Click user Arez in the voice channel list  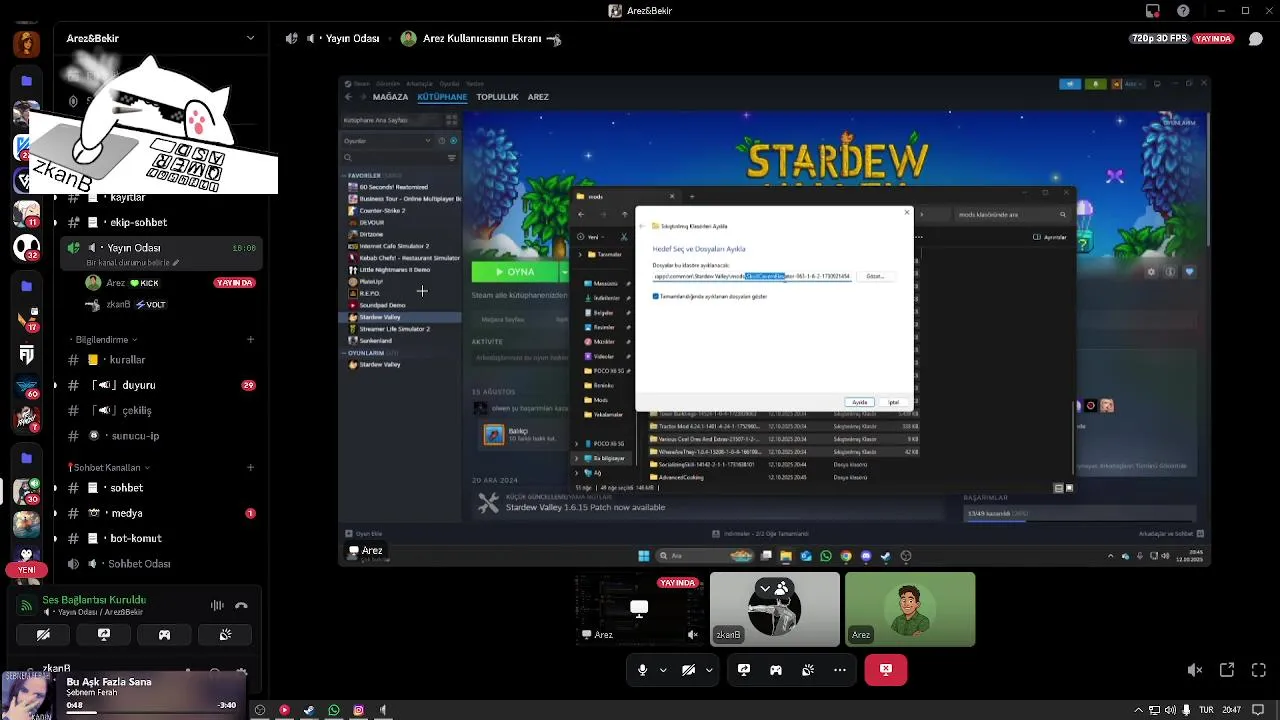tap(115, 283)
